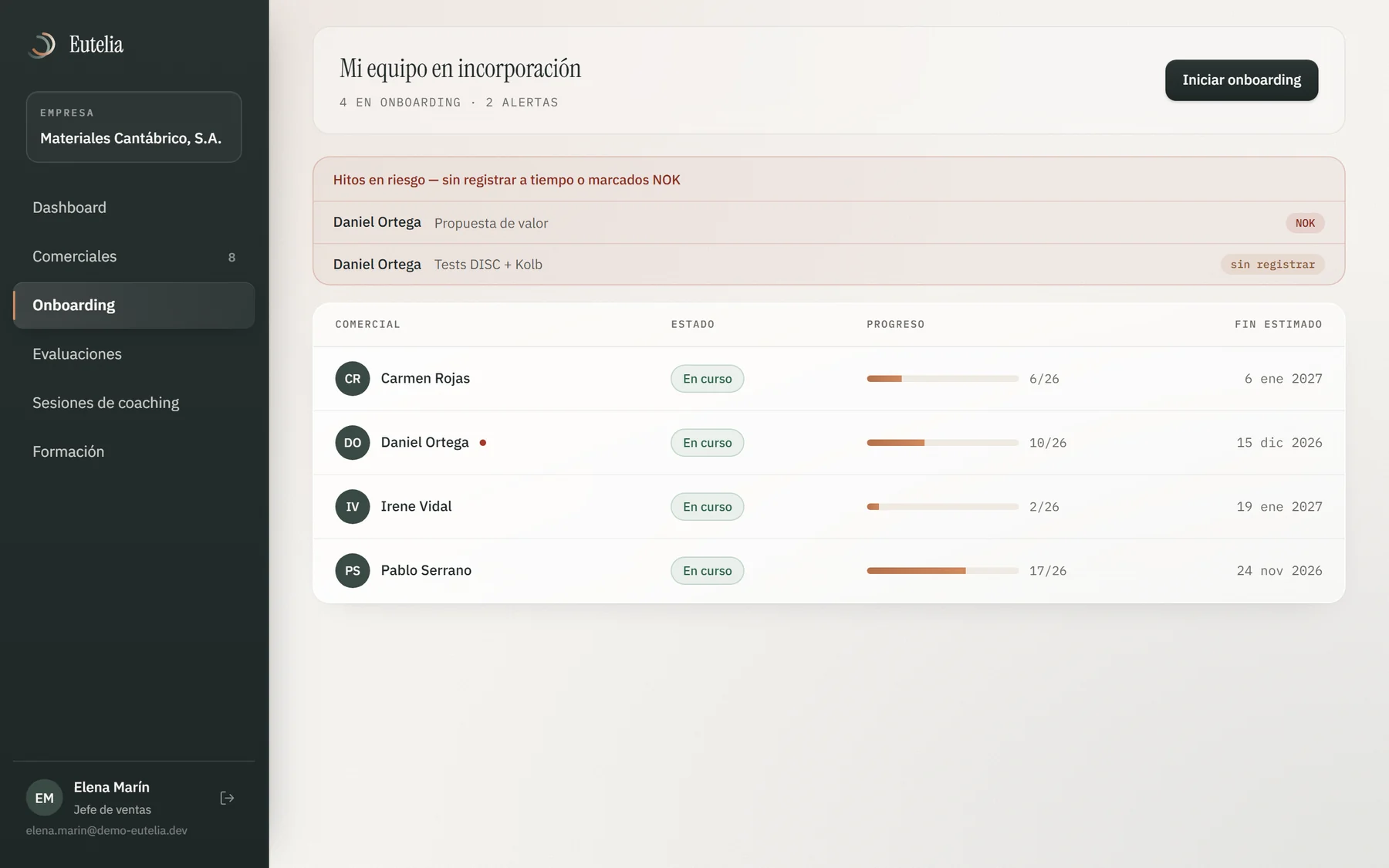Click the date 15 dic 2026
The height and width of the screenshot is (868, 1389).
click(1279, 443)
